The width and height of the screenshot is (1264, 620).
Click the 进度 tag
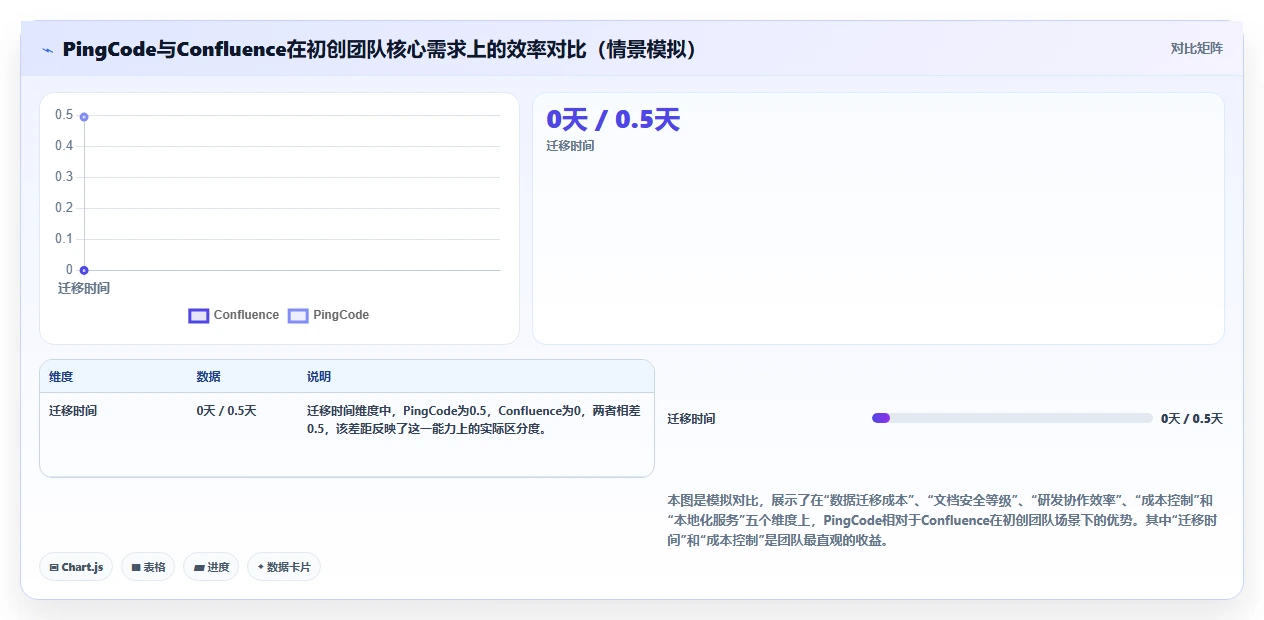tap(211, 567)
